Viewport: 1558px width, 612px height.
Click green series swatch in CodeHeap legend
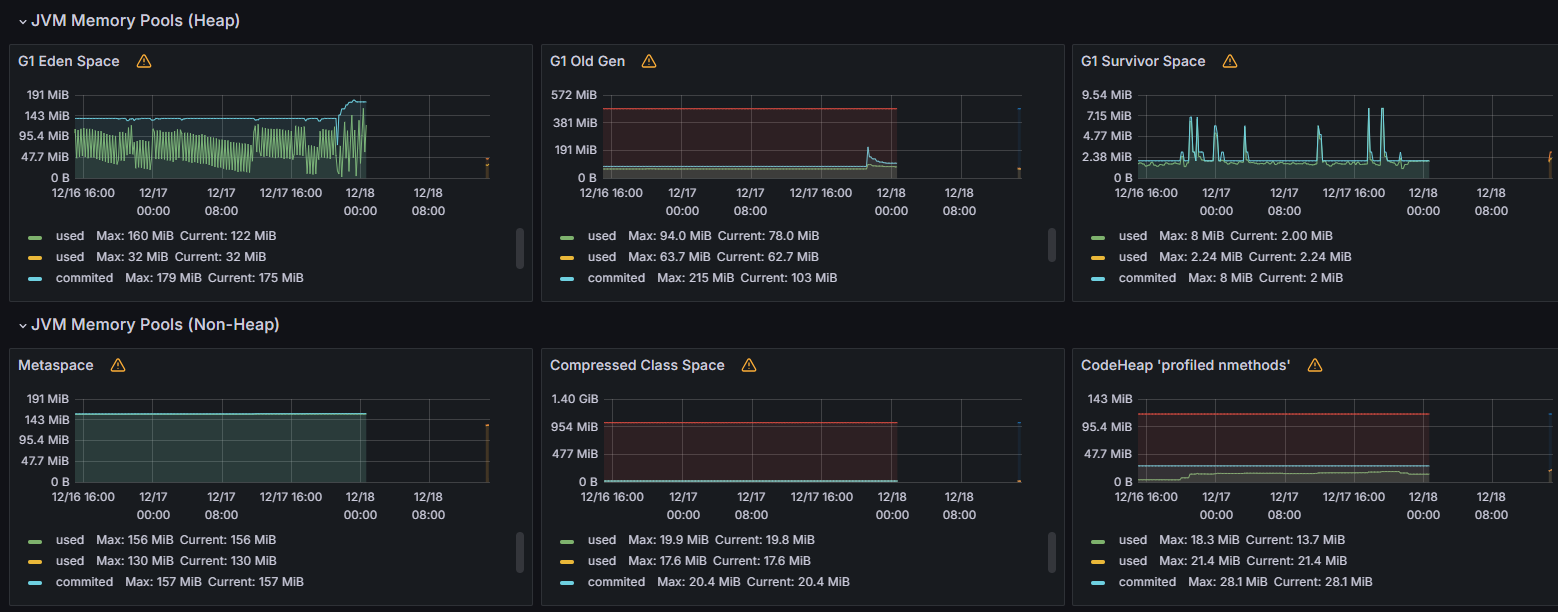pos(1098,541)
